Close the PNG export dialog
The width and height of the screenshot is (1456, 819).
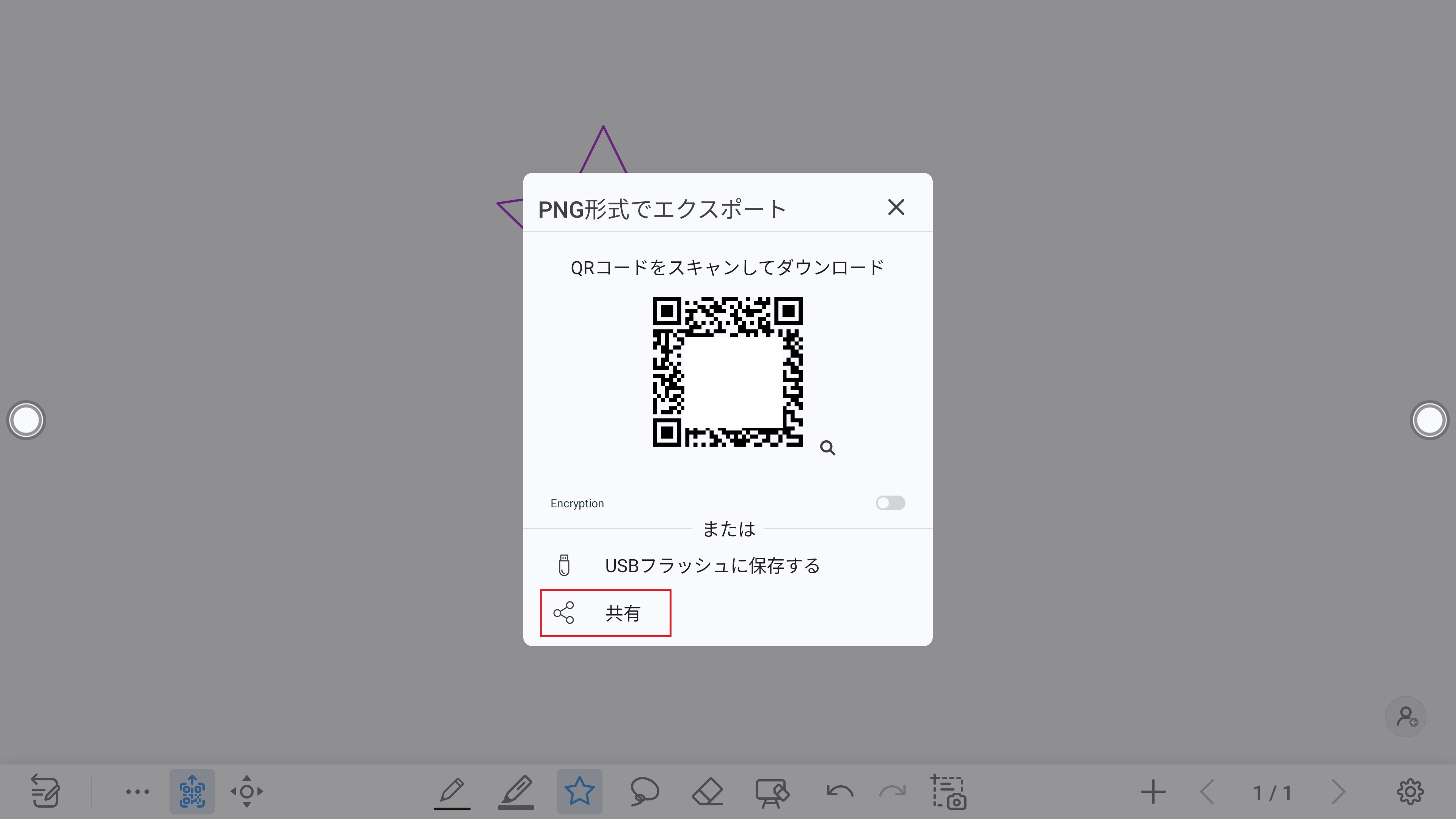(x=896, y=207)
